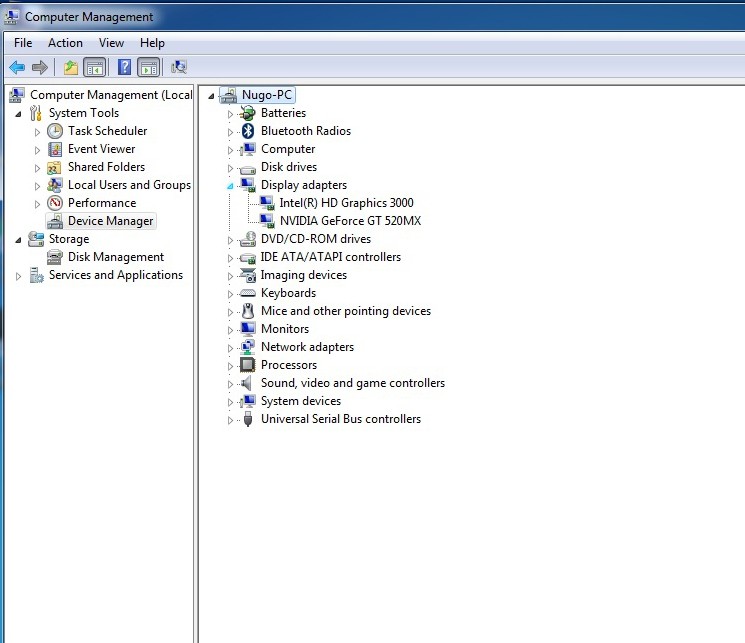Select Device Manager in the left tree

coord(110,221)
